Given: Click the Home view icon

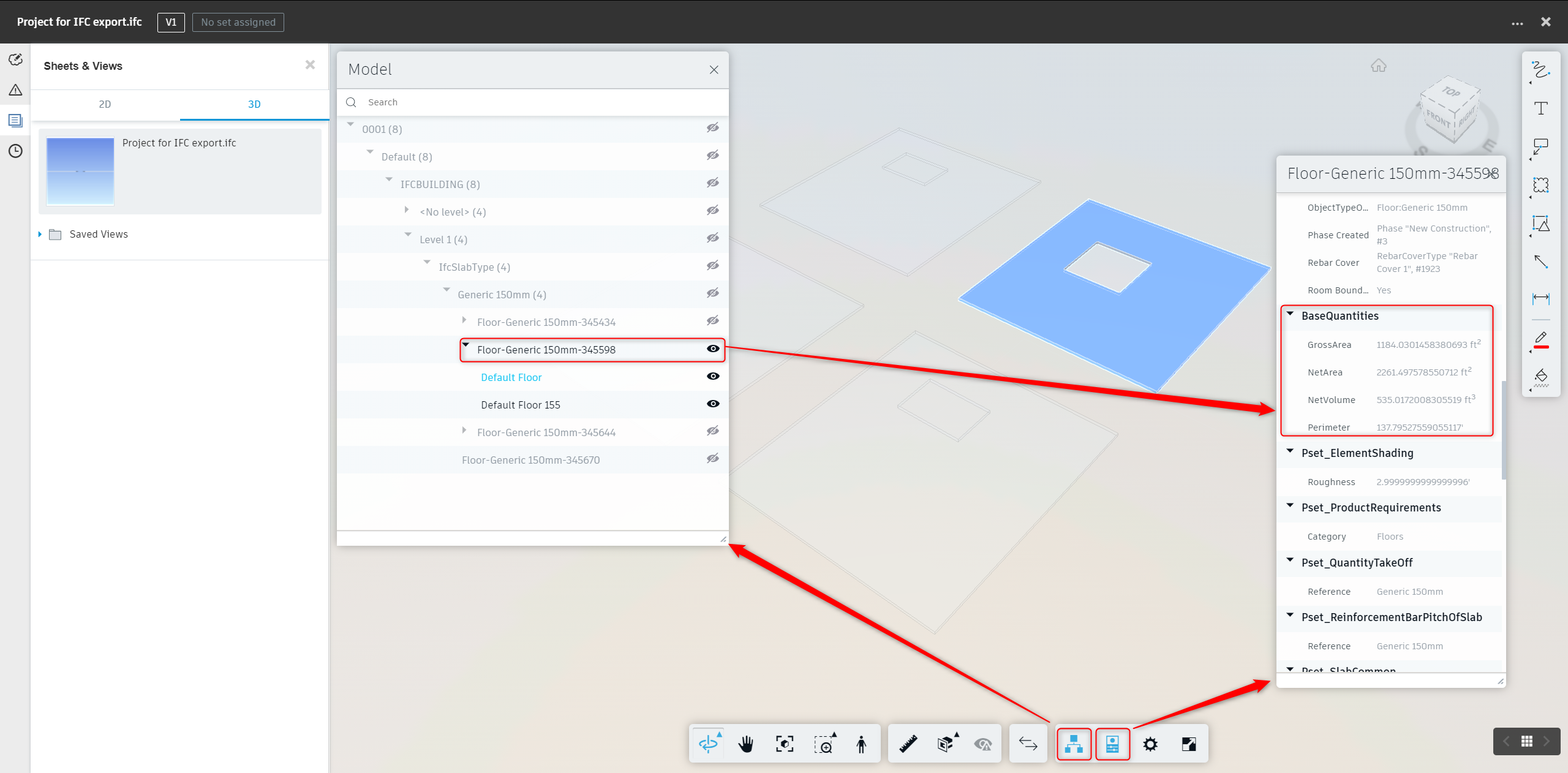Looking at the screenshot, I should [1378, 66].
